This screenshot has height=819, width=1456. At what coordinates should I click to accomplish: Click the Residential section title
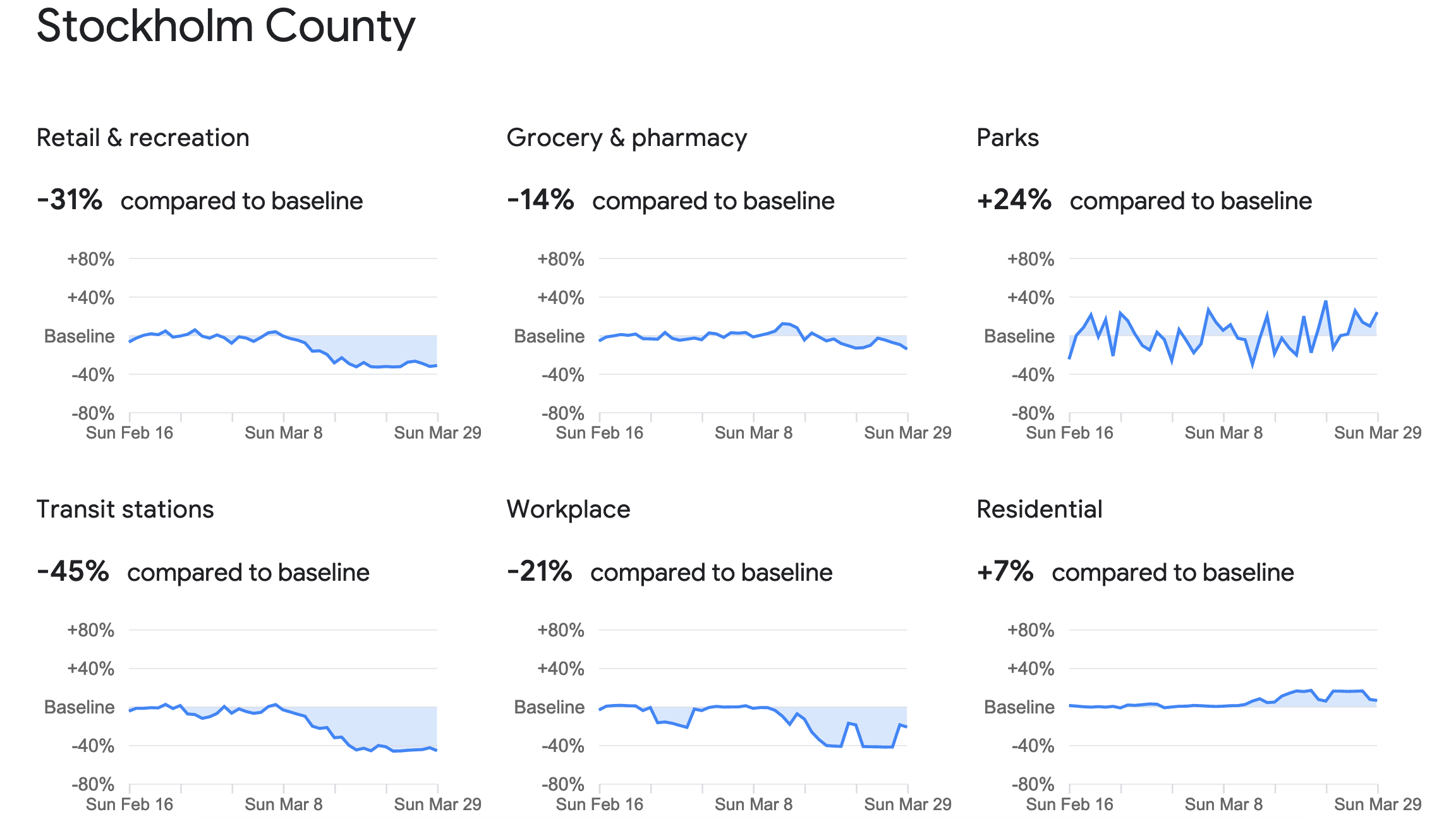tap(1039, 509)
